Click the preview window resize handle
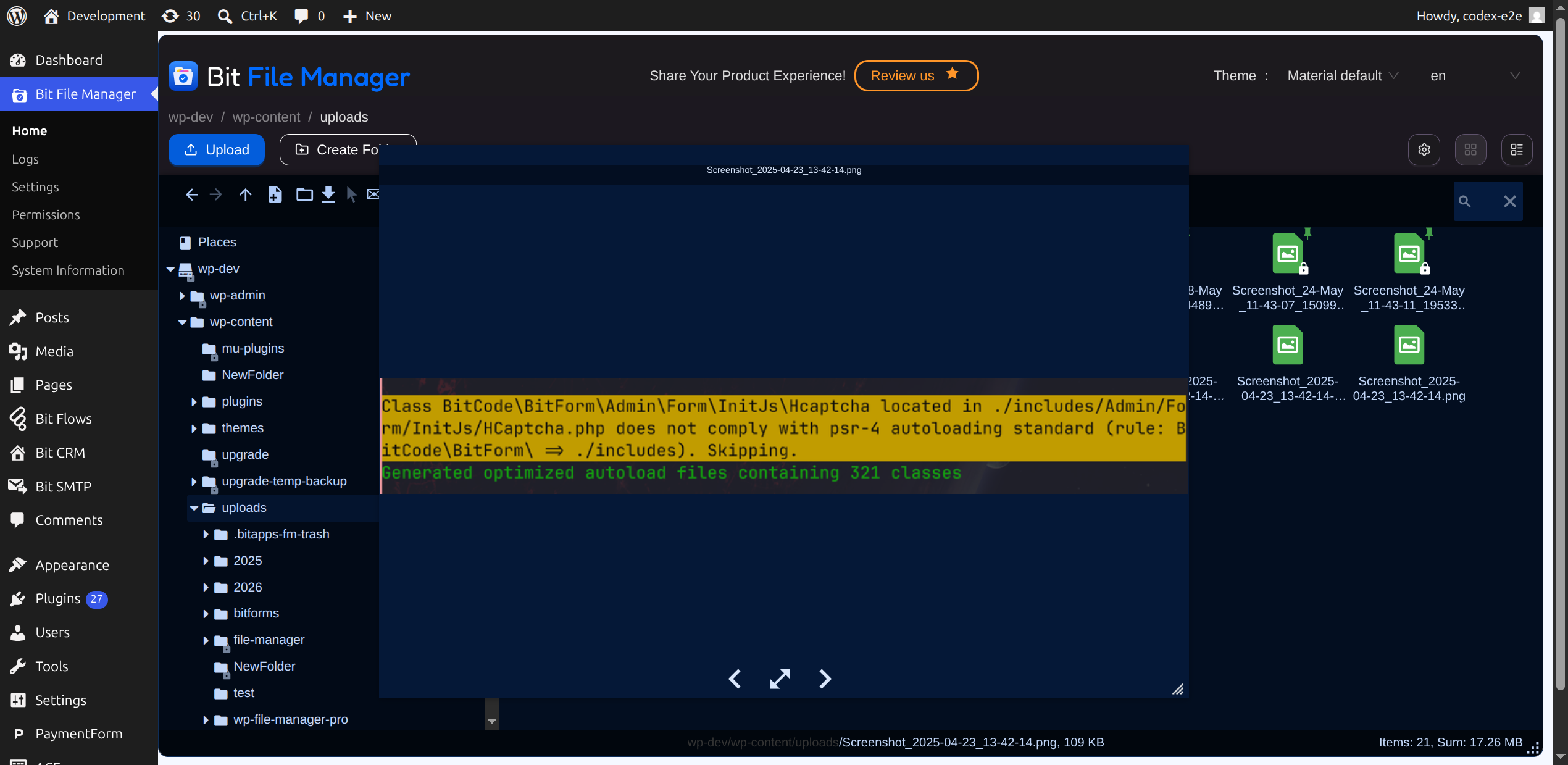This screenshot has width=1568, height=765. [x=1178, y=689]
